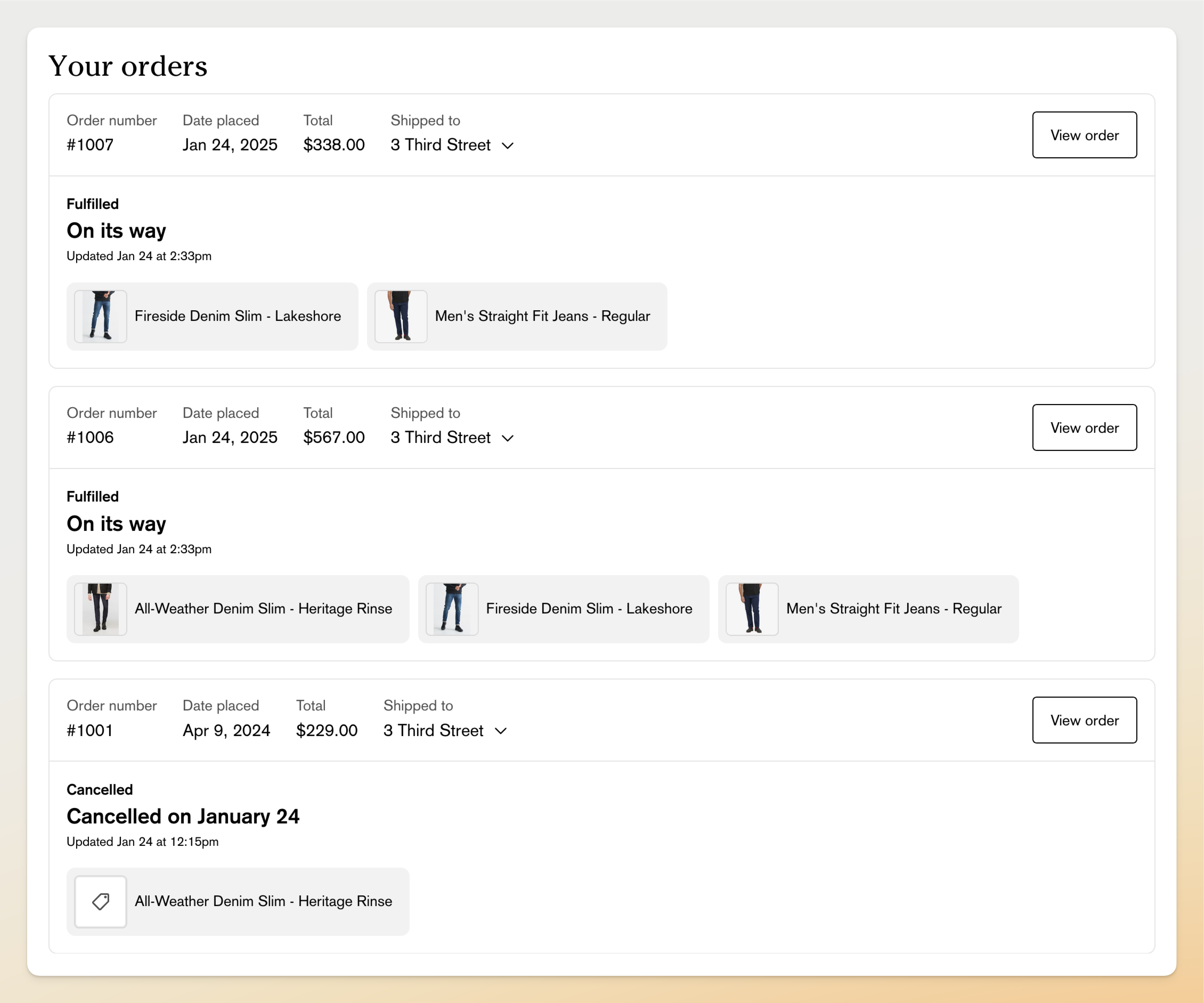Viewport: 1204px width, 1003px height.
Task: Click View order for order #1007
Action: point(1084,135)
